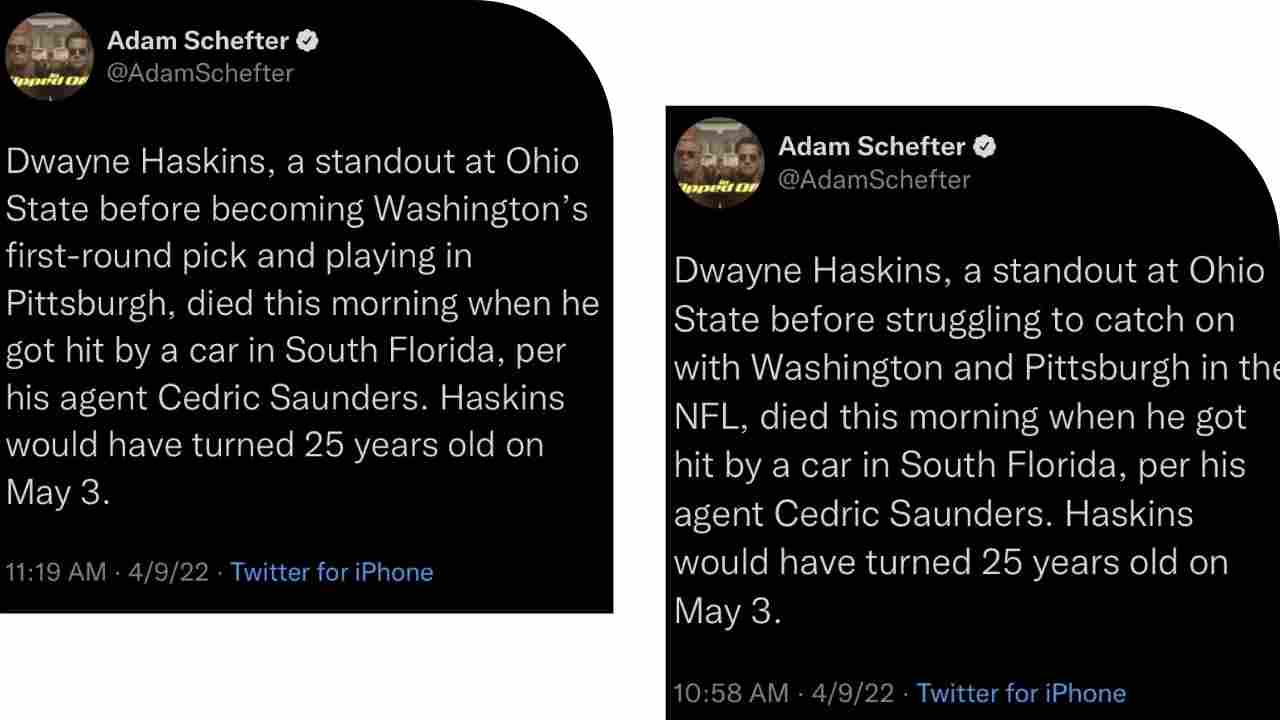Select the 4/9/22 date on the right tweet
Image resolution: width=1280 pixels, height=720 pixels.
tap(851, 692)
